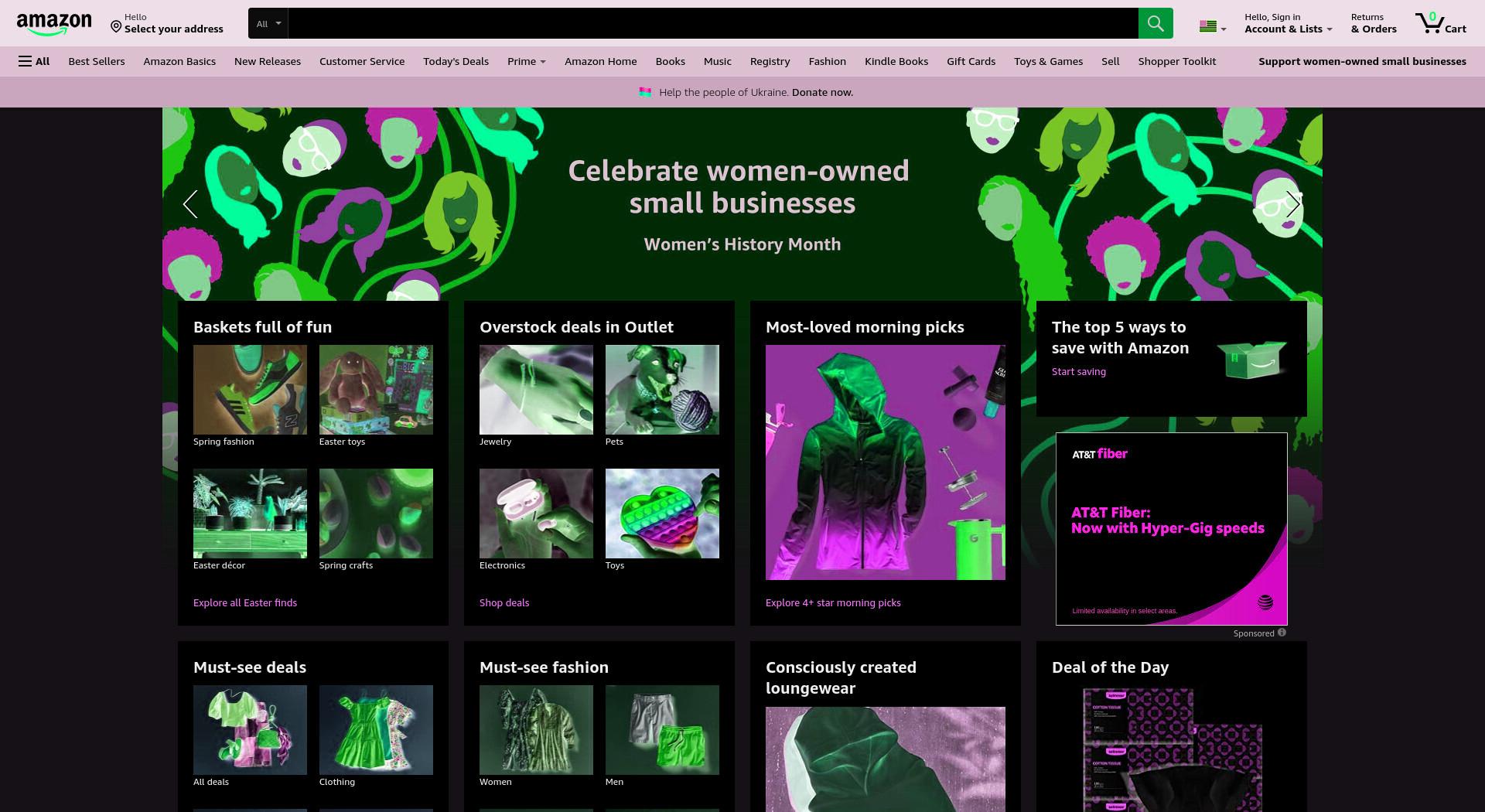This screenshot has height=812, width=1485.
Task: Click the Amazon logo
Action: 54,24
